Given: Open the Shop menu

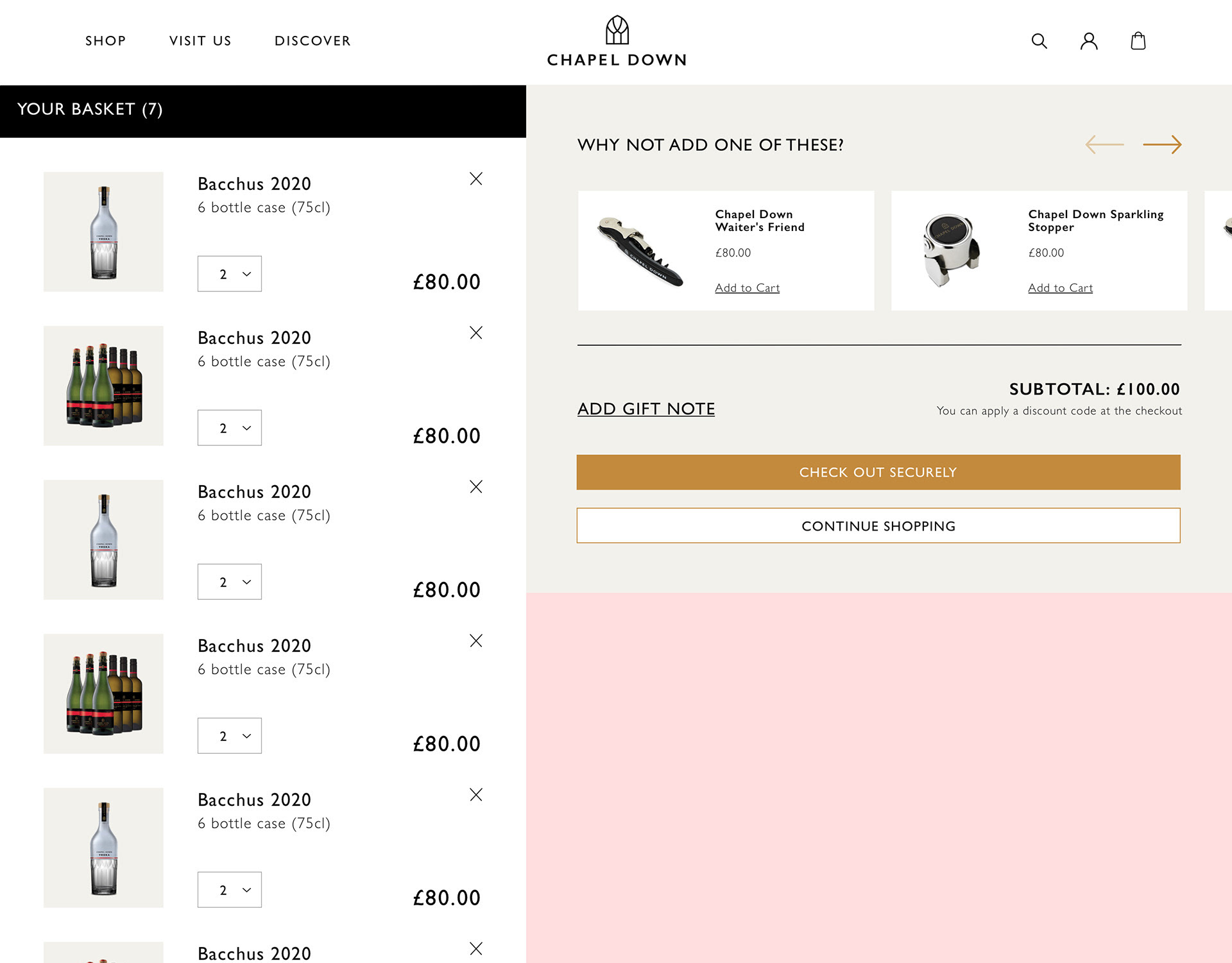Looking at the screenshot, I should (106, 41).
